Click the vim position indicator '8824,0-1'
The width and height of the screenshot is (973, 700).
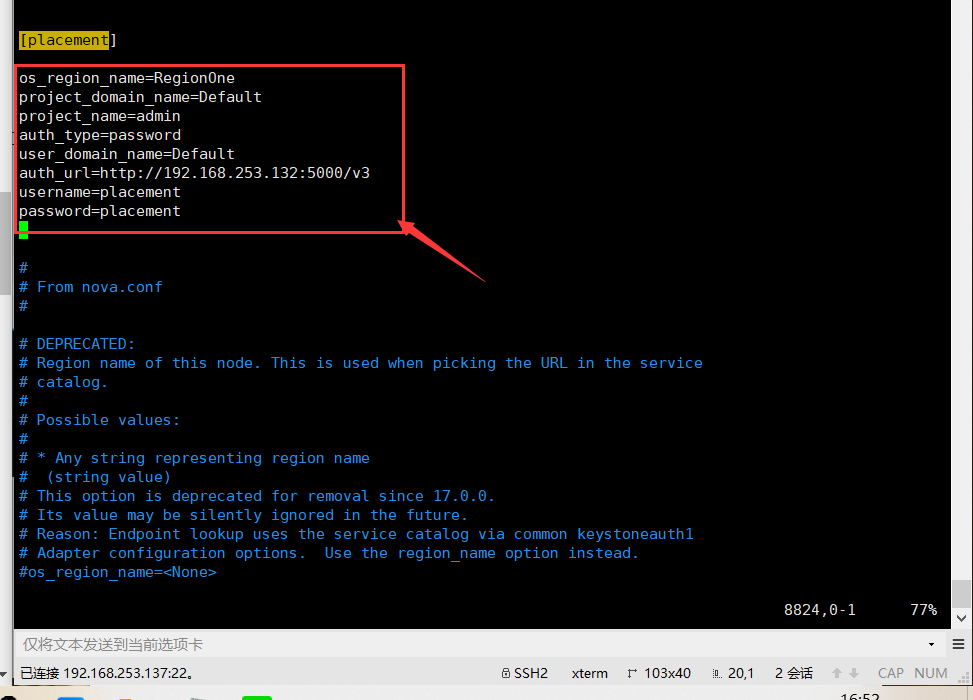point(820,610)
